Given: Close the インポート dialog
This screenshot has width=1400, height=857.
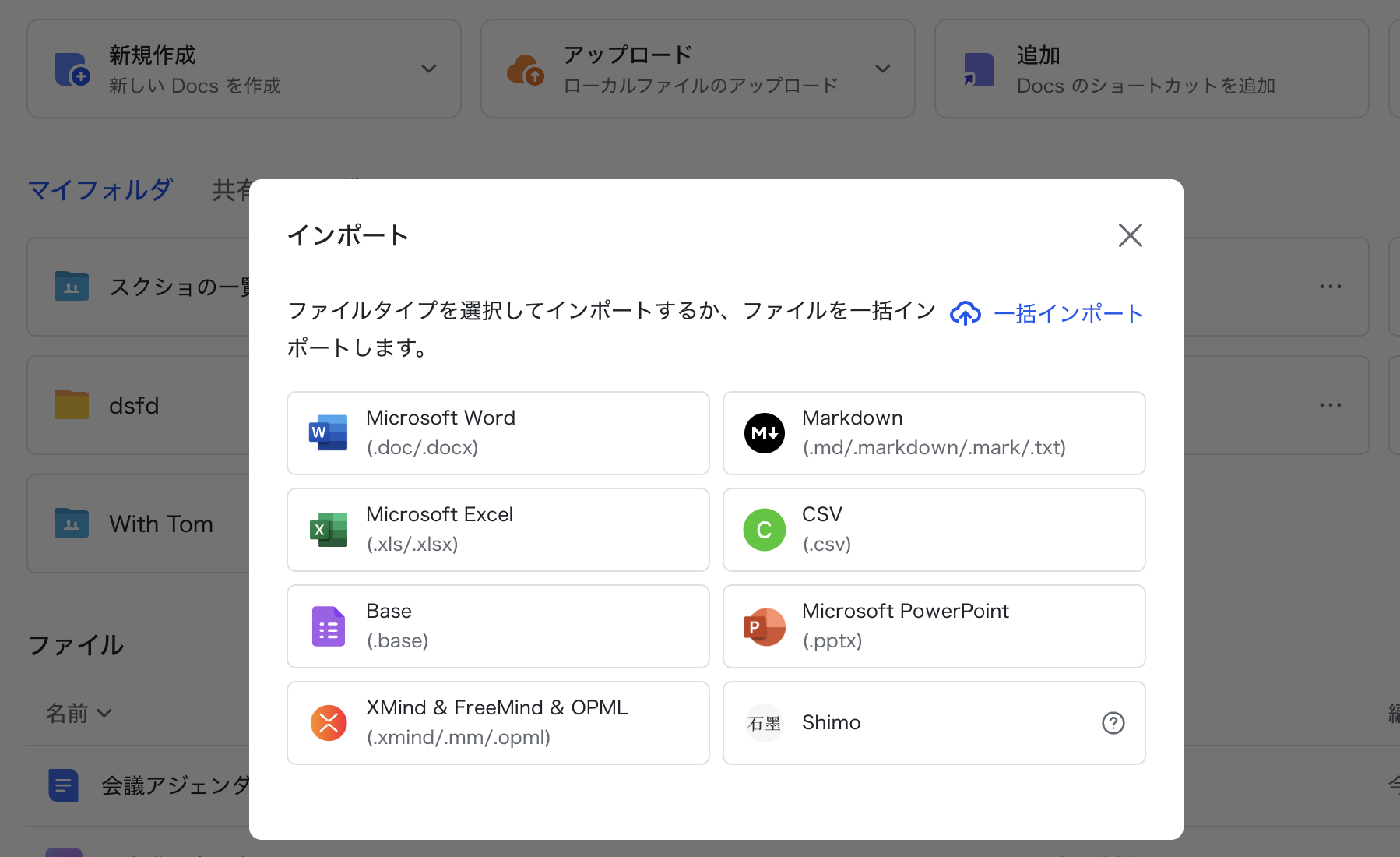Looking at the screenshot, I should (x=1131, y=235).
